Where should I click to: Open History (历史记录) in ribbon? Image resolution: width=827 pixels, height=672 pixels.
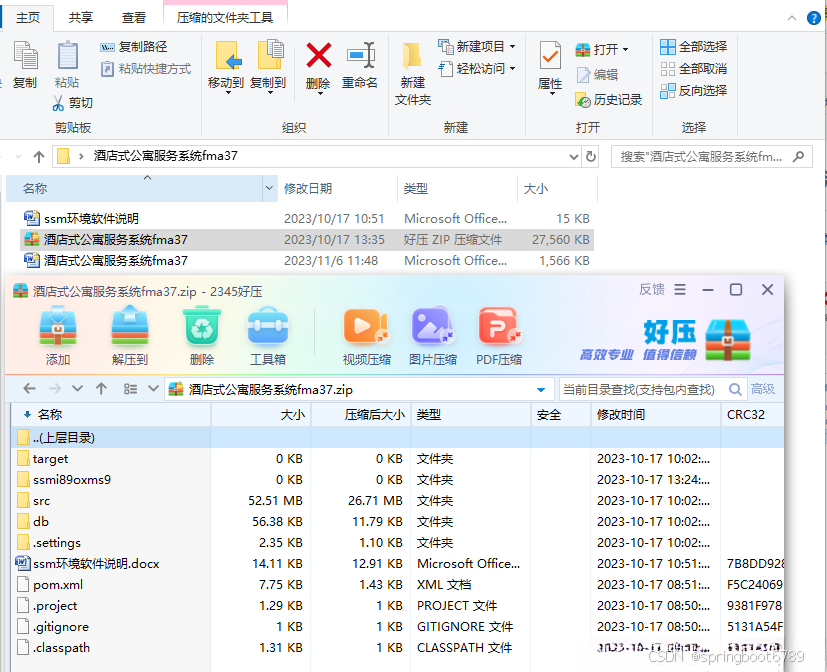coord(609,100)
